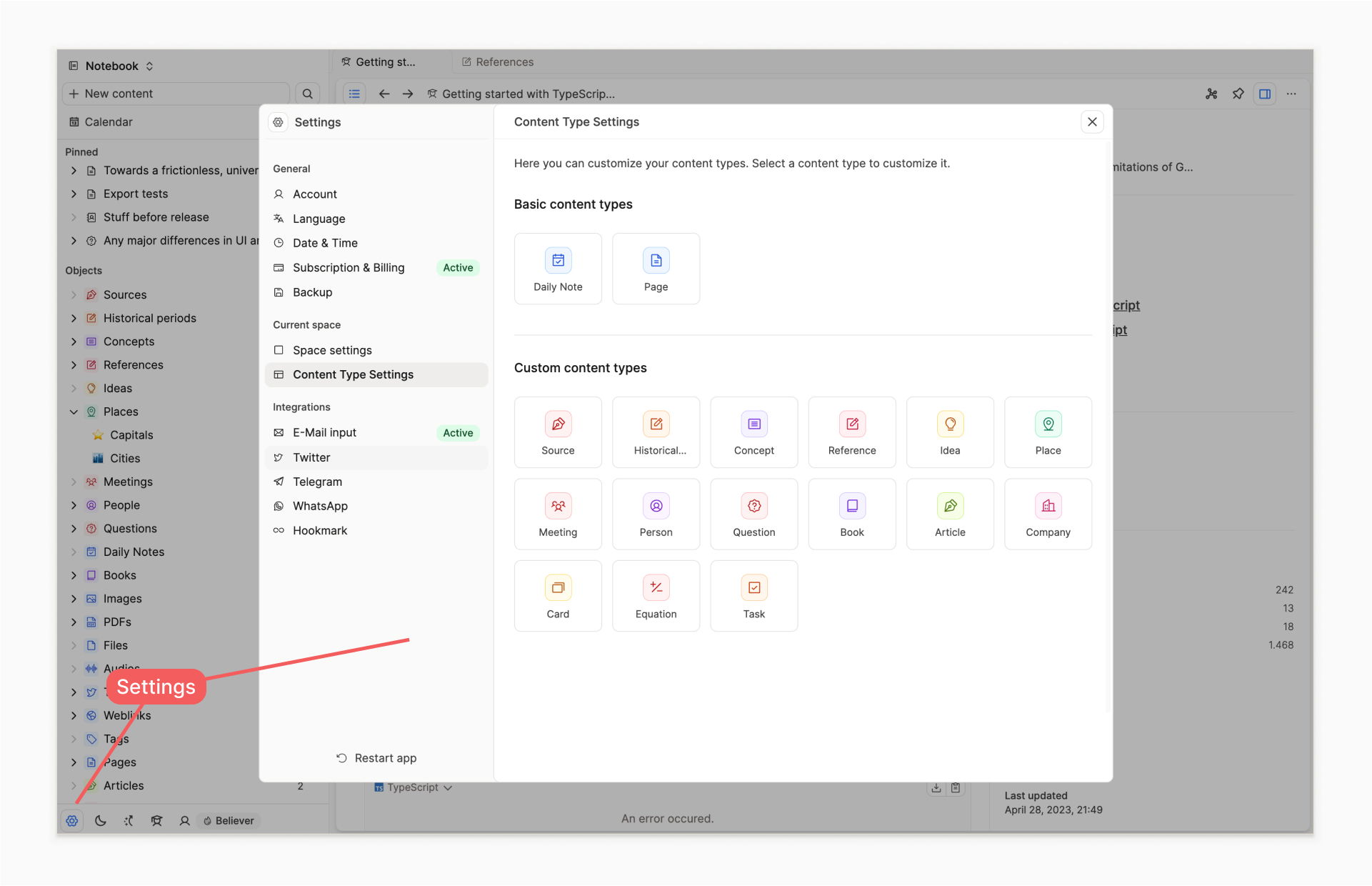Close the settings dialog
The height and width of the screenshot is (886, 1372).
(1092, 122)
